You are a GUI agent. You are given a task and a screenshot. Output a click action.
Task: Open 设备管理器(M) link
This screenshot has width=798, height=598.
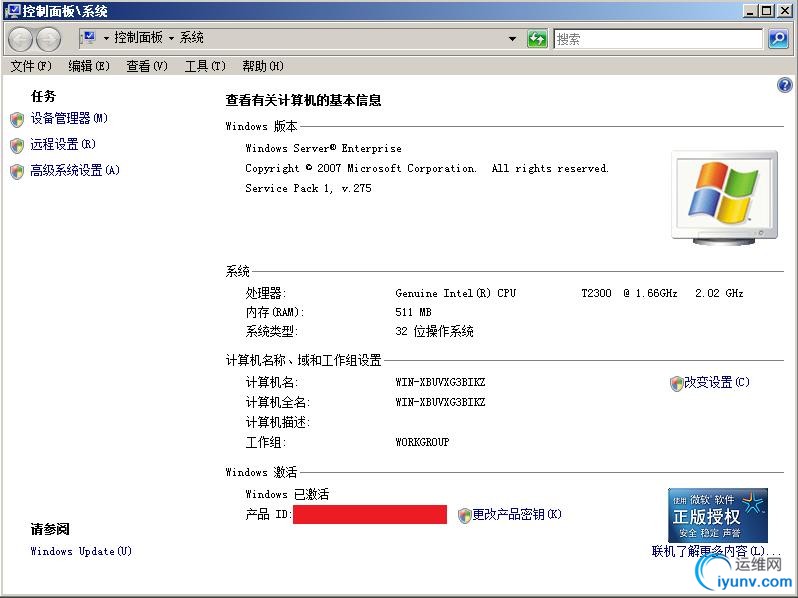[69, 119]
